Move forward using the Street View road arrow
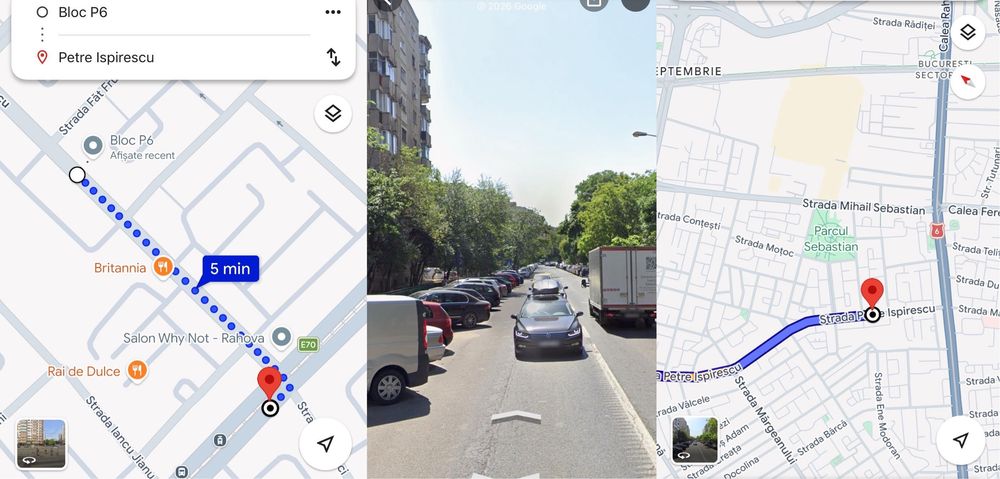Screen dimensions: 1000x479 click(516, 418)
